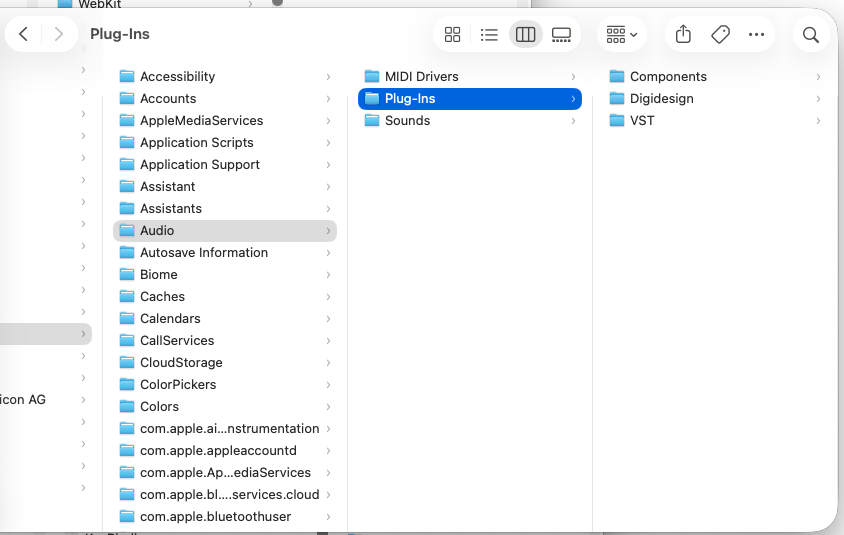Click the Search magnifier icon
The image size is (844, 535).
point(811,34)
